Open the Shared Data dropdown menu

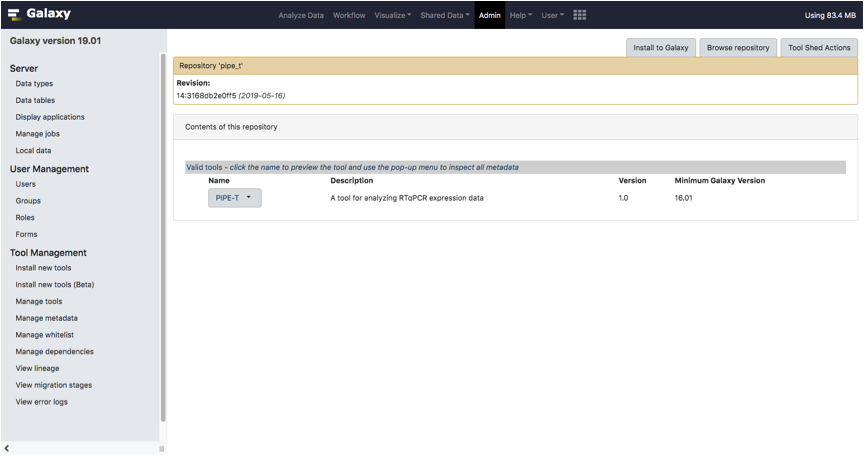click(445, 15)
